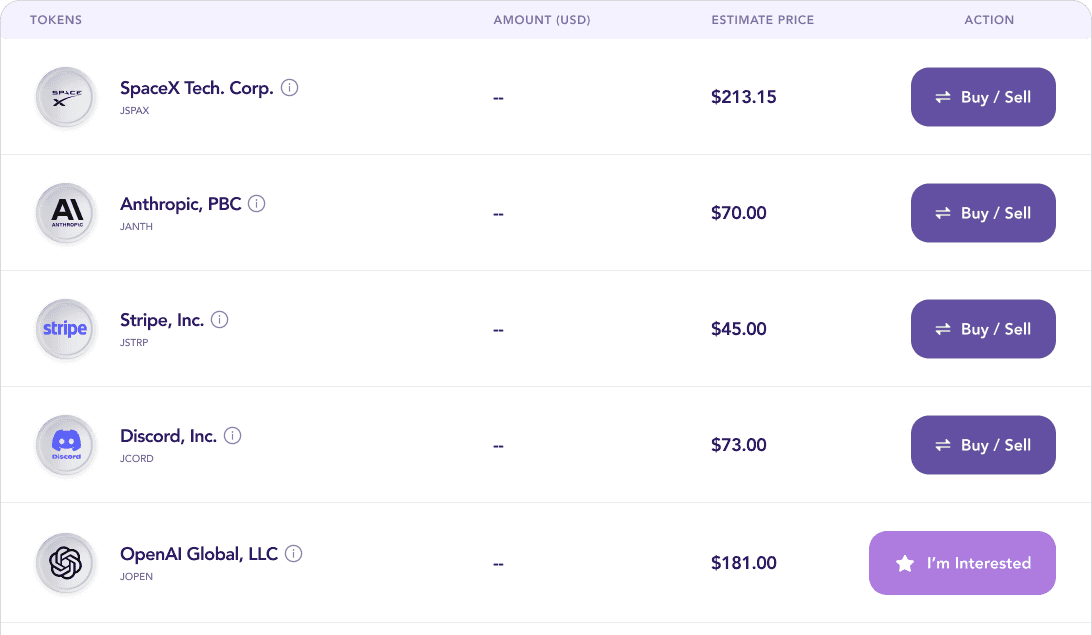Image resolution: width=1092 pixels, height=635 pixels.
Task: Click the Anthropic token logo
Action: point(66,213)
